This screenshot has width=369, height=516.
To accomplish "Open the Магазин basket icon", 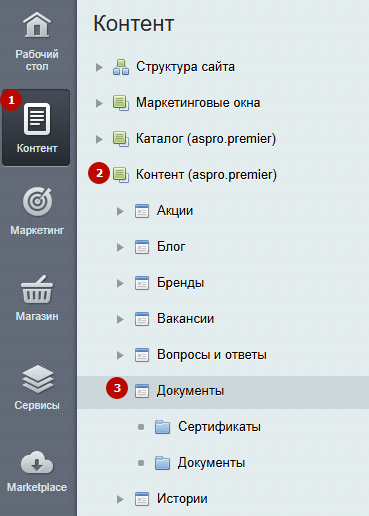I will [37, 289].
